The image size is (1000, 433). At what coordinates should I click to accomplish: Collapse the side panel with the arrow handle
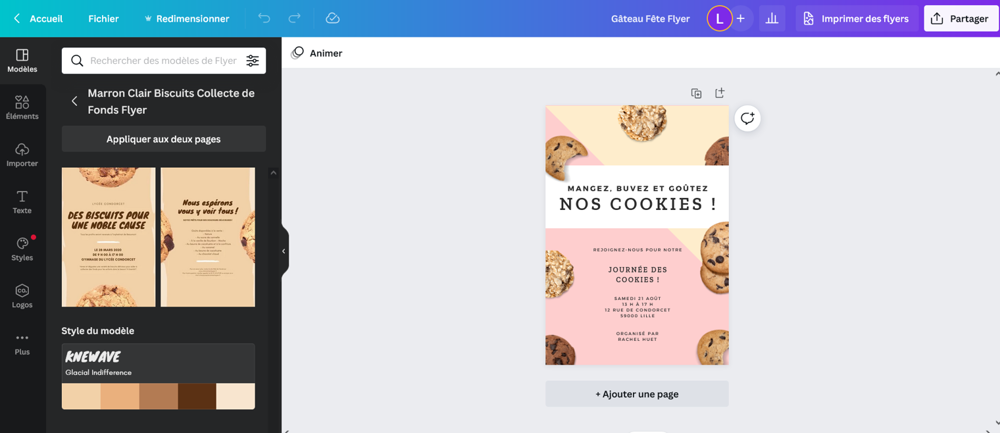(284, 251)
